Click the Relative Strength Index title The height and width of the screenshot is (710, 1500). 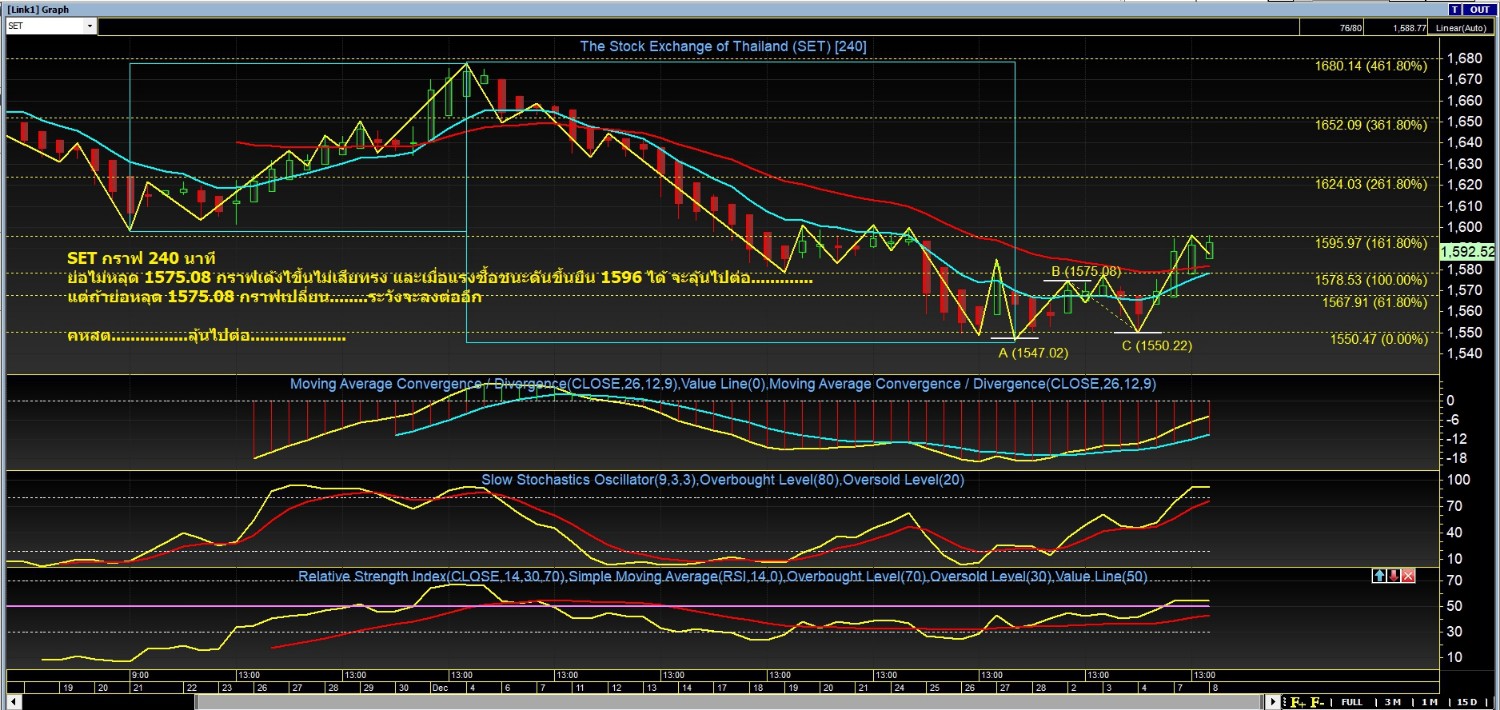pyautogui.click(x=722, y=577)
